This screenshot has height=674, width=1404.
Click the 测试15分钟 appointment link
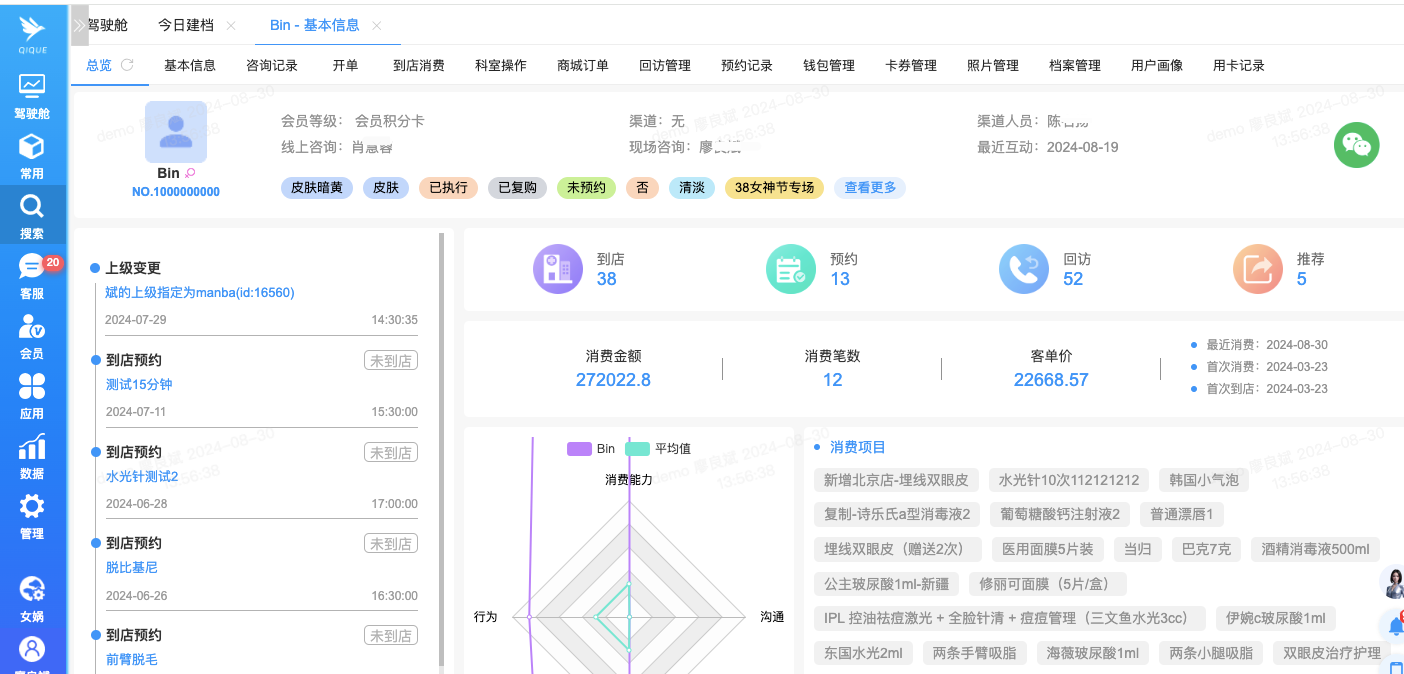(x=140, y=384)
